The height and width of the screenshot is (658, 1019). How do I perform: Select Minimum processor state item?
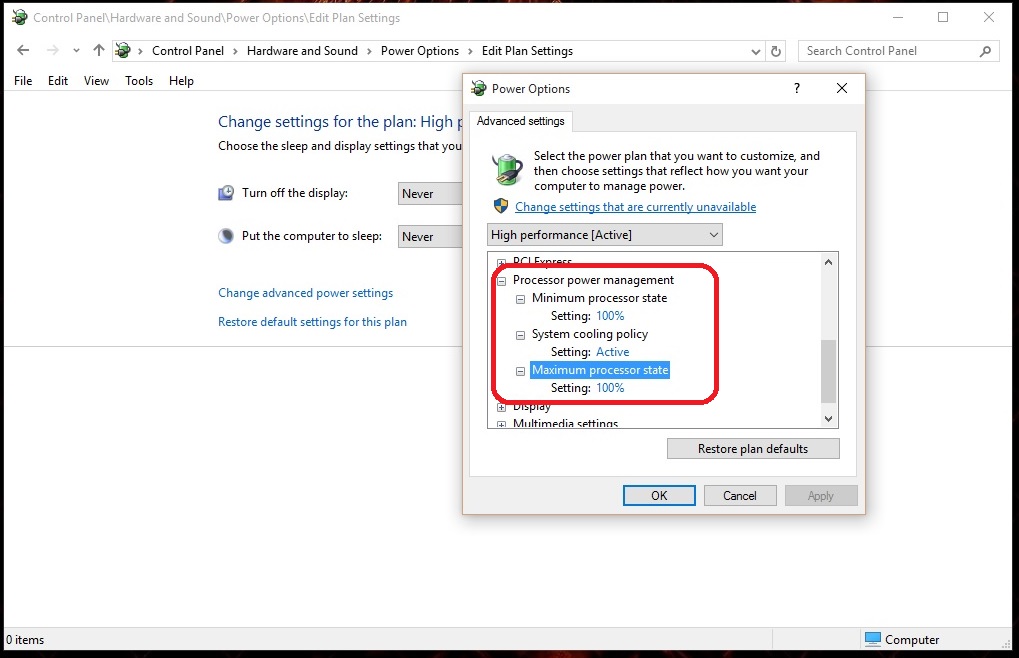(599, 298)
